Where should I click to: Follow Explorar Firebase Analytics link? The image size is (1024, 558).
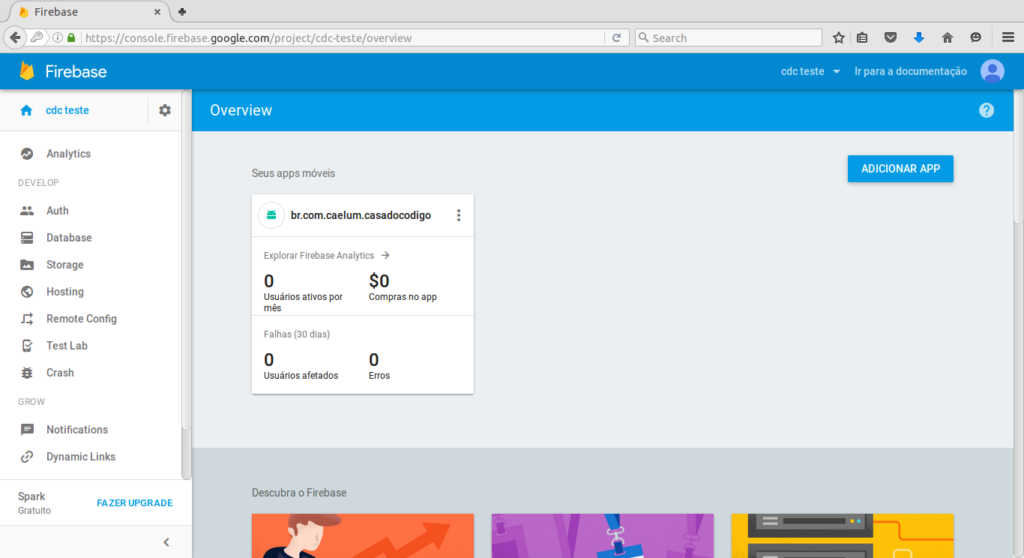(x=327, y=255)
